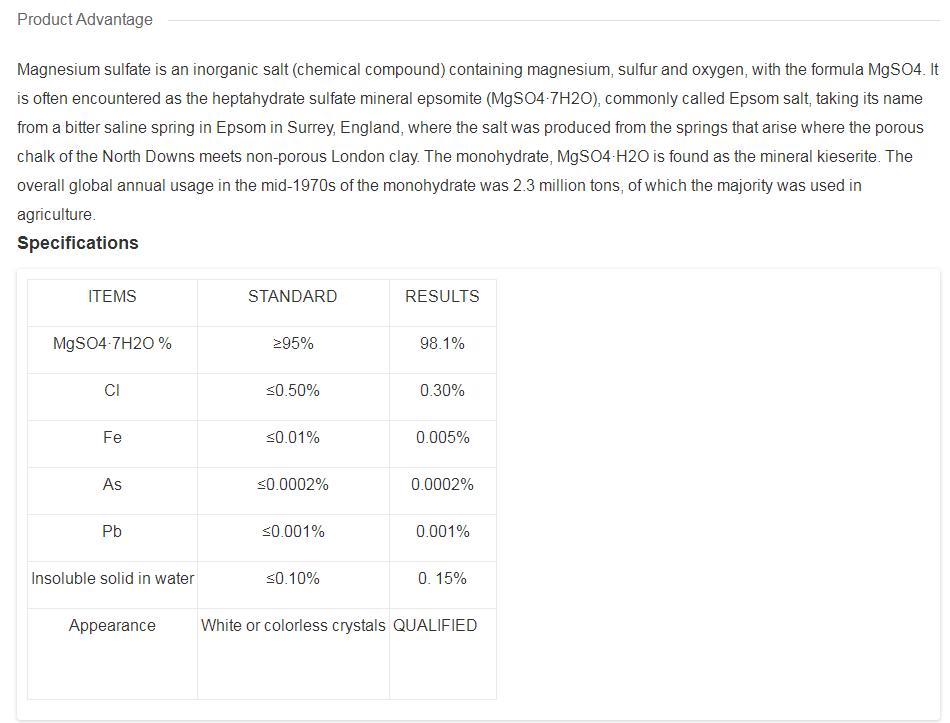Select the Cl item cell
Screen dimensions: 950x723
[x=112, y=390]
